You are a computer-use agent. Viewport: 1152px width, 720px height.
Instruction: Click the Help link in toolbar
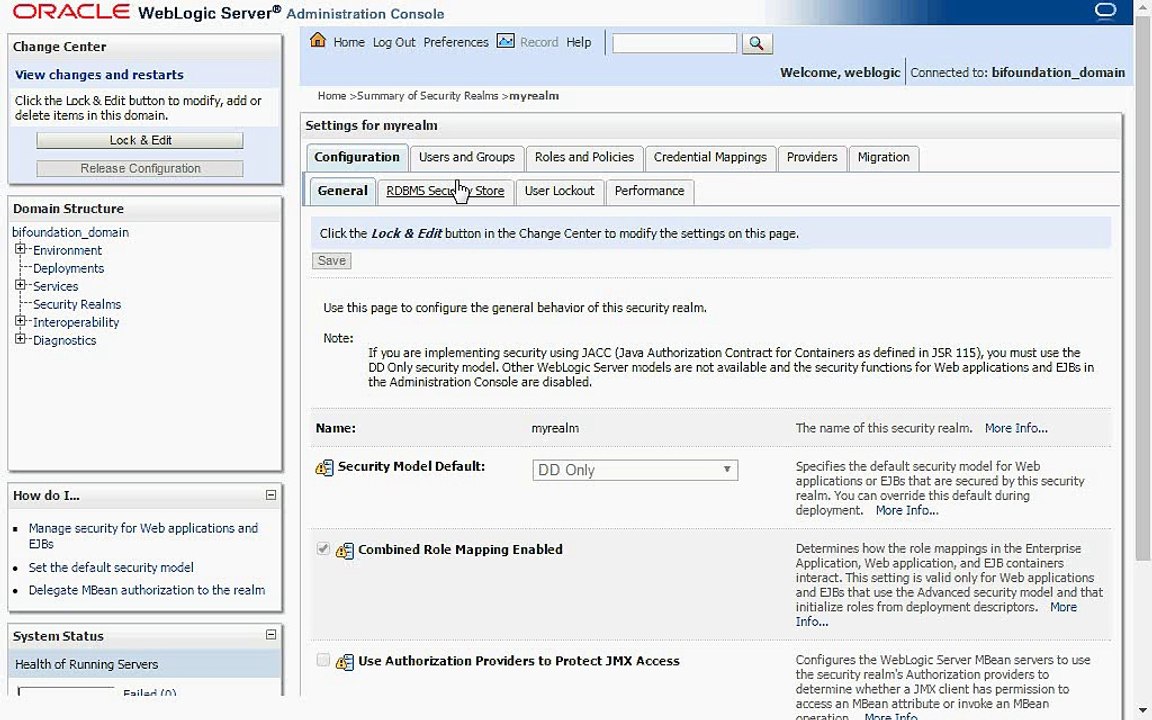578,43
